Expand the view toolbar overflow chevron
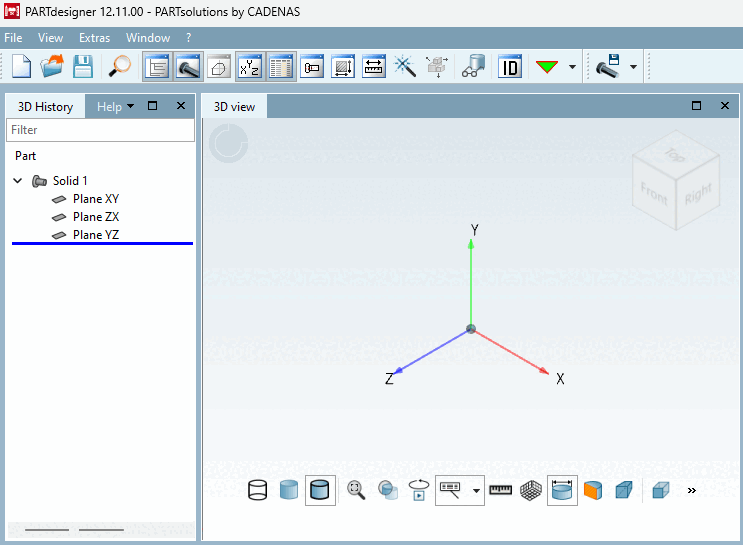 coord(692,490)
